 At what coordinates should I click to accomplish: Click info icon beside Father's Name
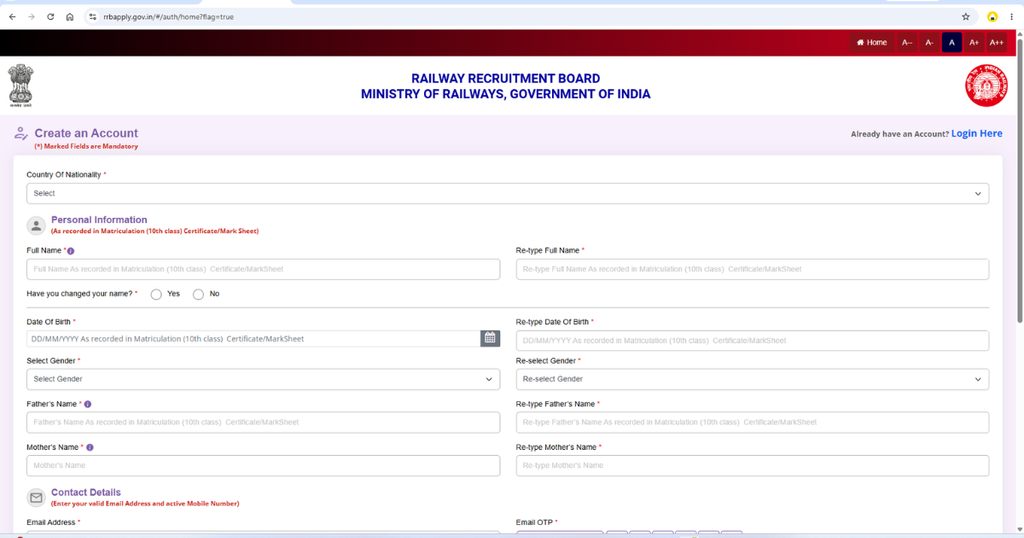tap(88, 404)
